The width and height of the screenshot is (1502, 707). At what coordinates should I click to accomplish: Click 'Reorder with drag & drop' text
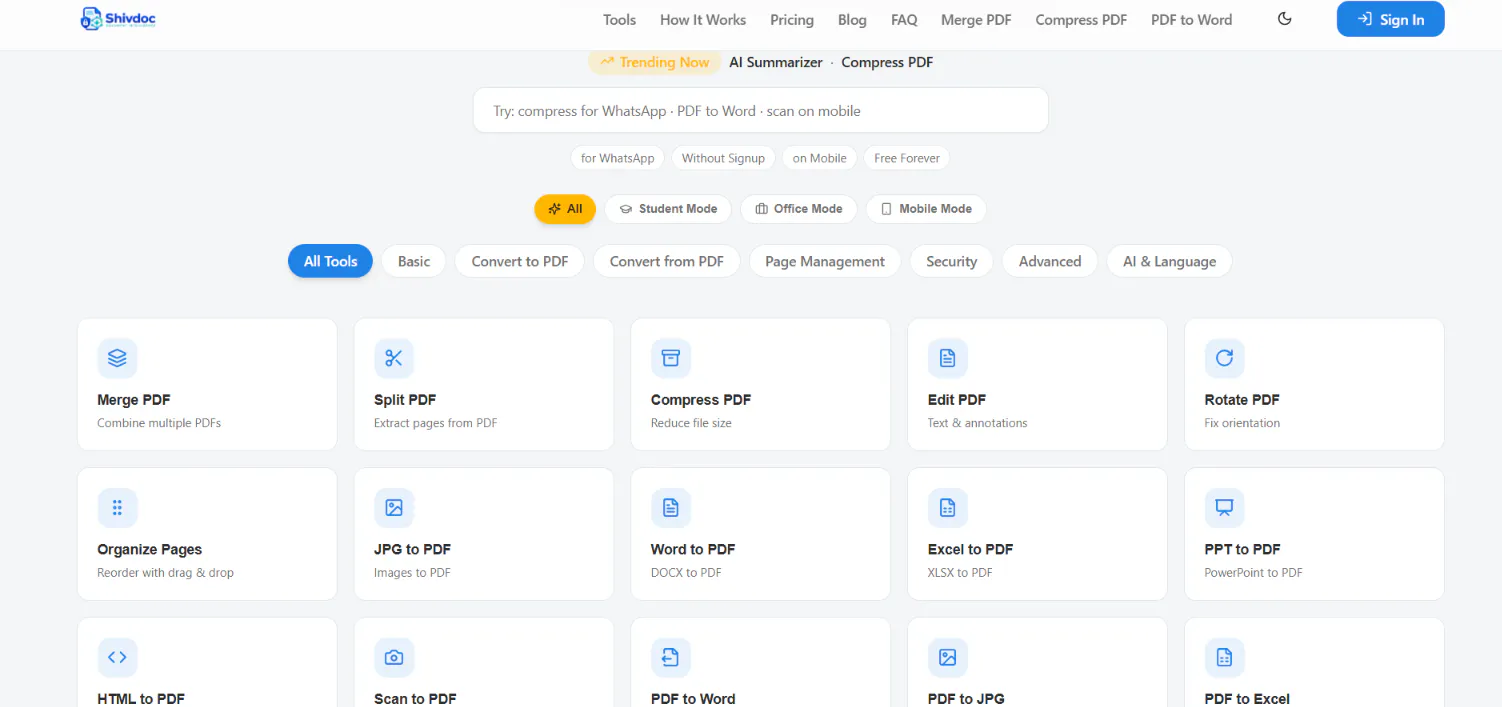click(x=165, y=573)
